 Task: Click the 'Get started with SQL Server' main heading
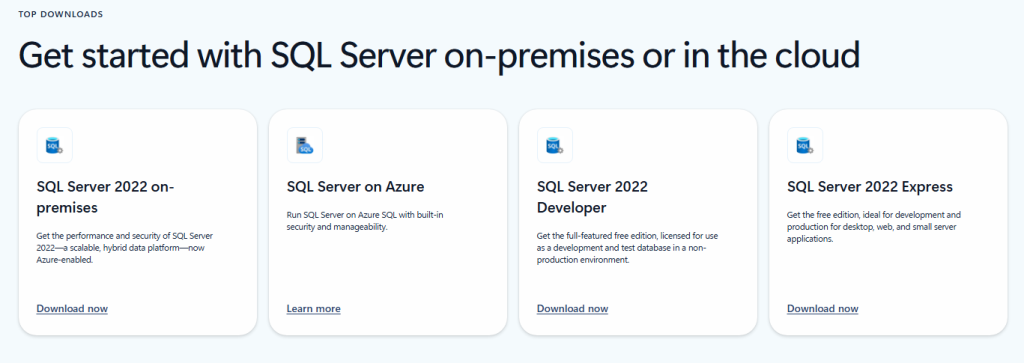(439, 55)
